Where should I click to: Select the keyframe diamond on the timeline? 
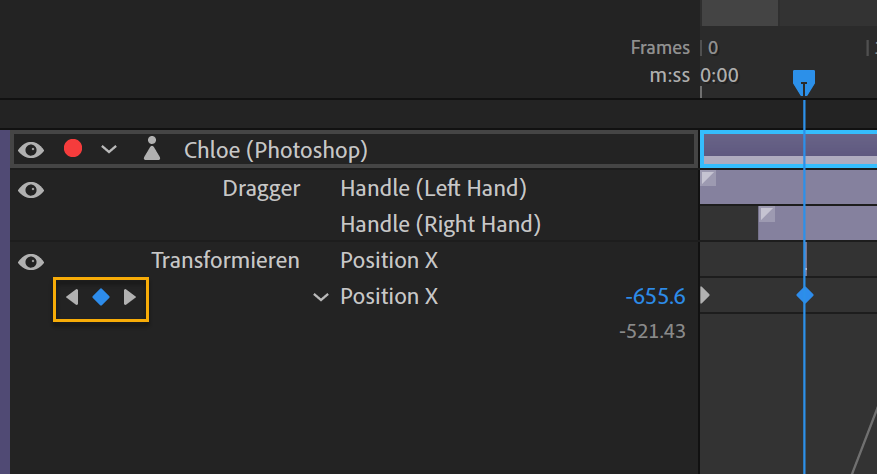coord(804,295)
